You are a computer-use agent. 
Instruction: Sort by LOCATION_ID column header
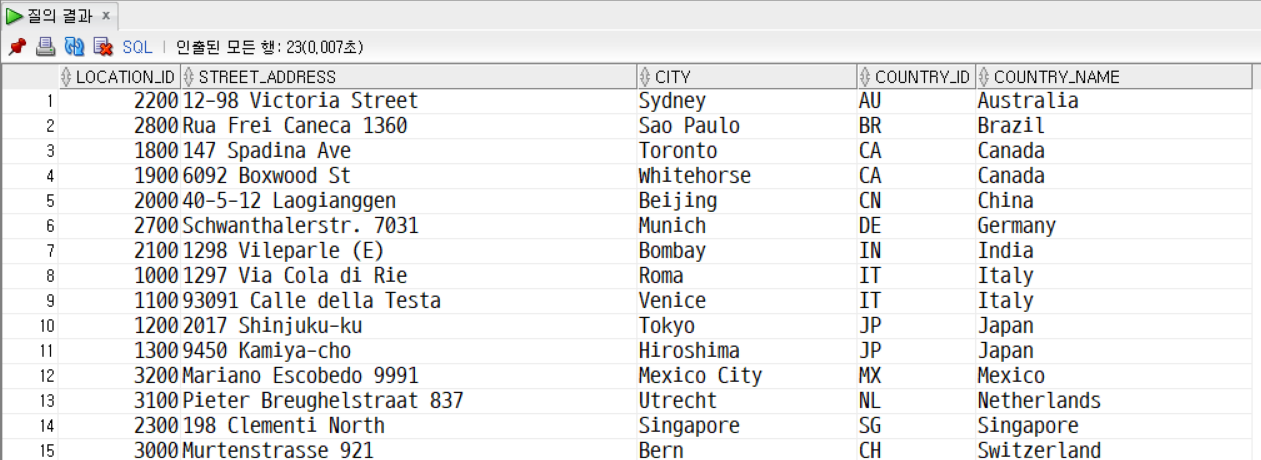[x=119, y=77]
